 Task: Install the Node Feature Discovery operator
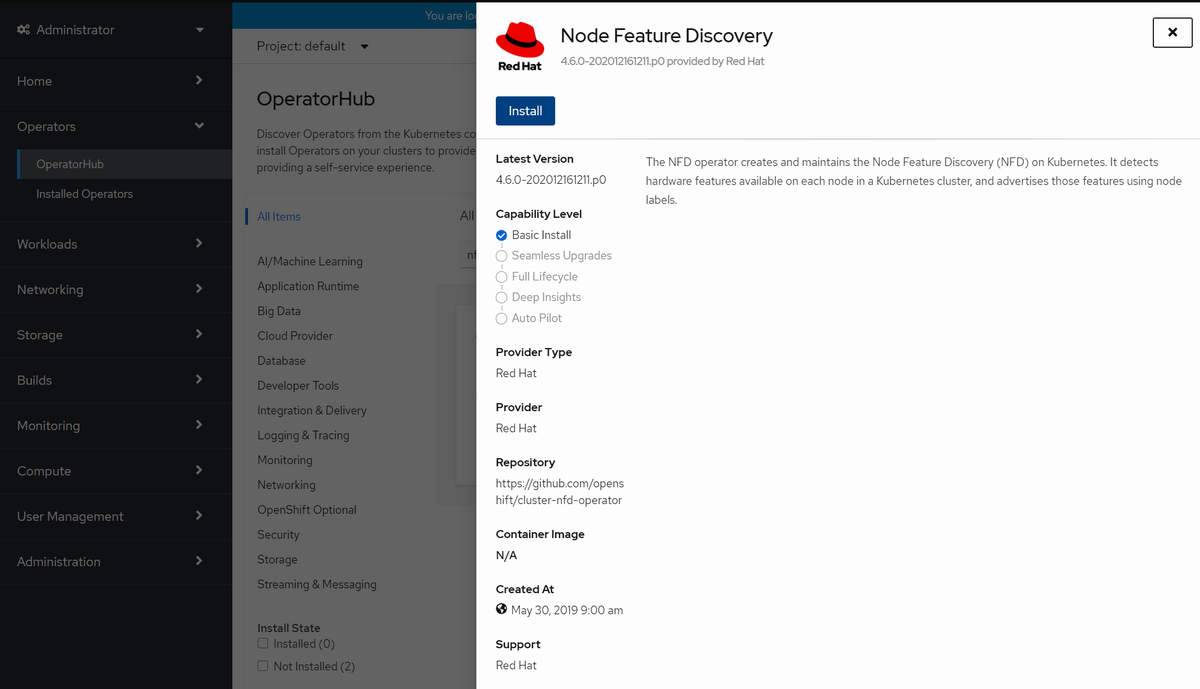(x=525, y=111)
